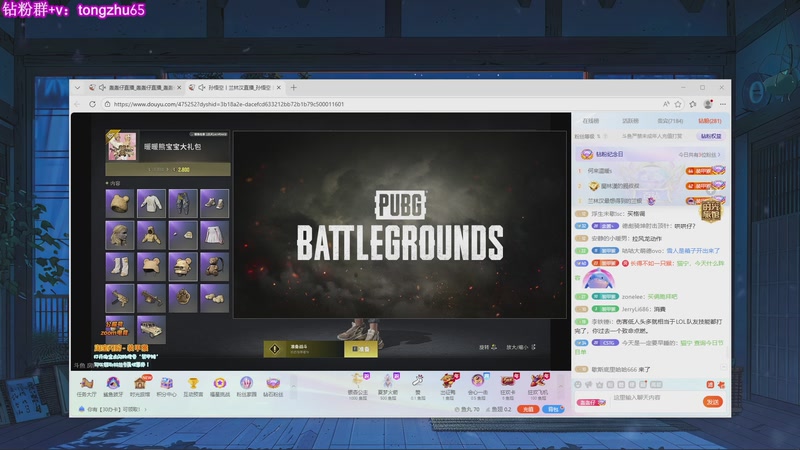Expand the browser tab list chevron

pyautogui.click(x=77, y=88)
